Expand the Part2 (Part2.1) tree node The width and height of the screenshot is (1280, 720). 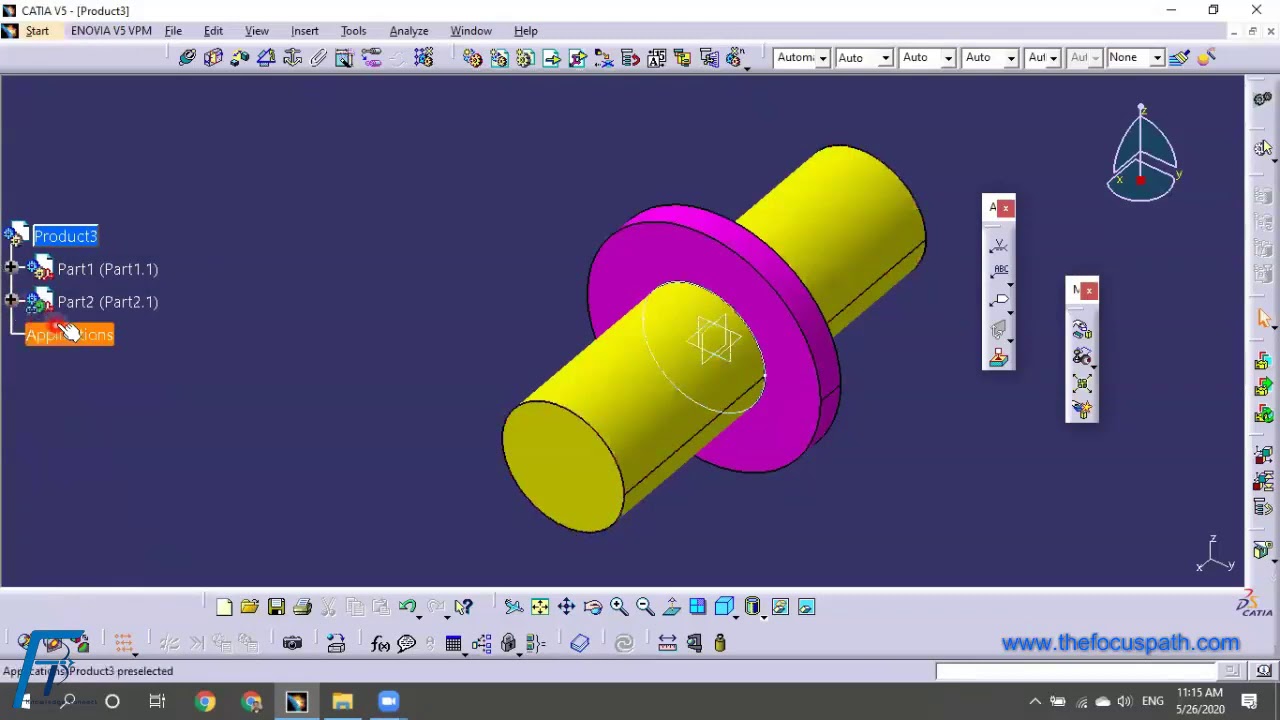click(11, 301)
